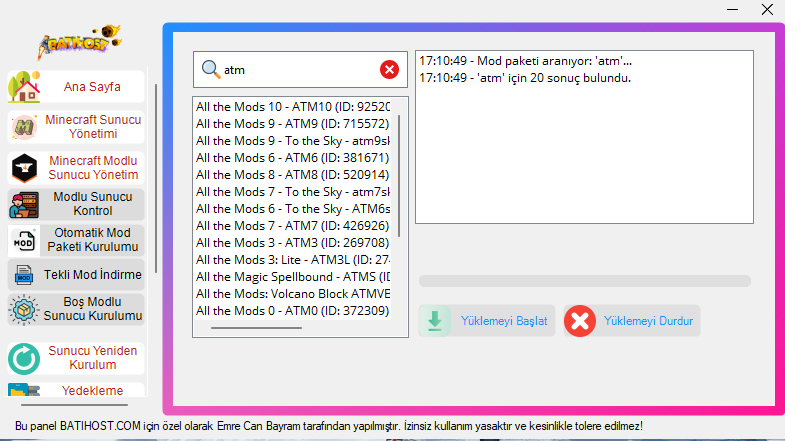
Task: Select All the Mods 3 - ATM3 (ID: 269708)
Action: 293,243
